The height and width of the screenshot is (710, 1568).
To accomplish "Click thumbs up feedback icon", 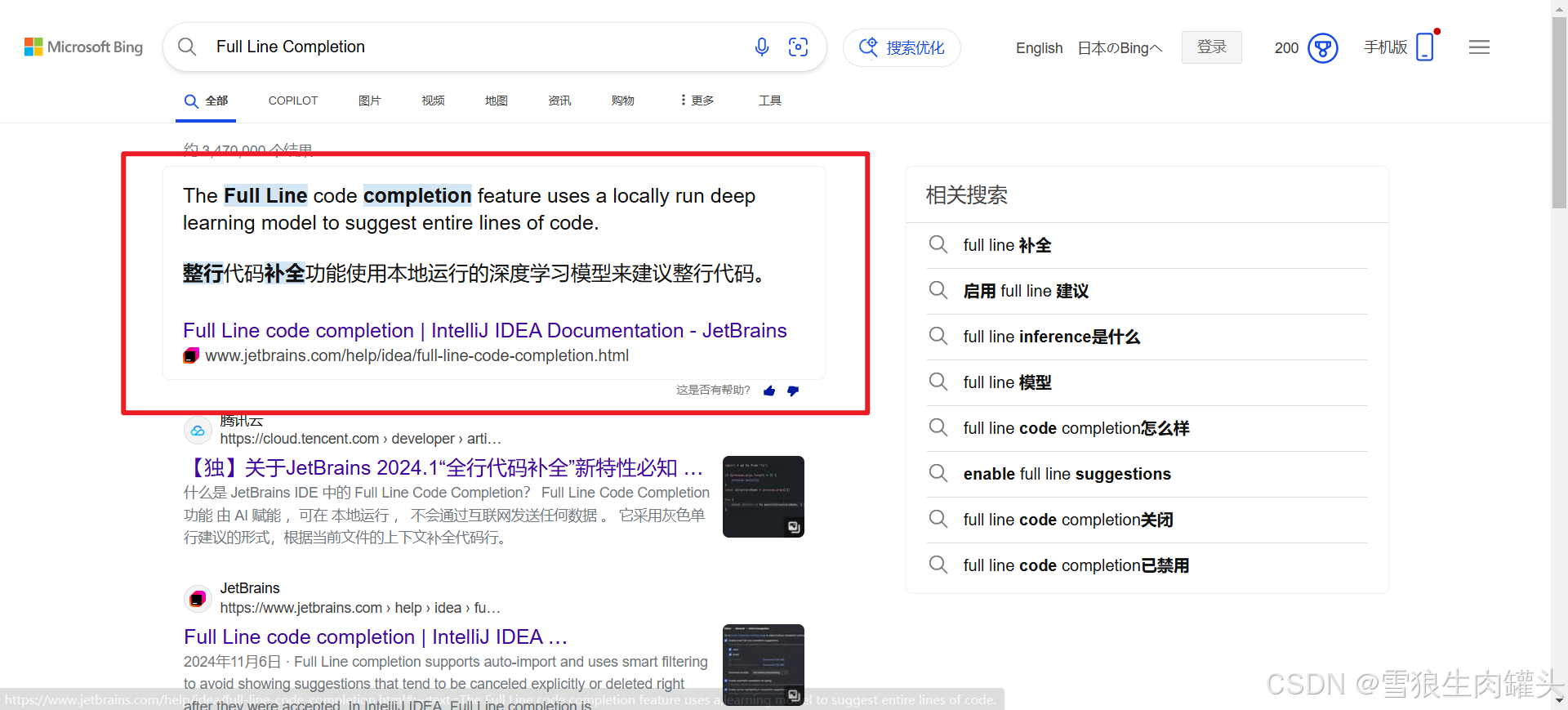I will pos(768,391).
